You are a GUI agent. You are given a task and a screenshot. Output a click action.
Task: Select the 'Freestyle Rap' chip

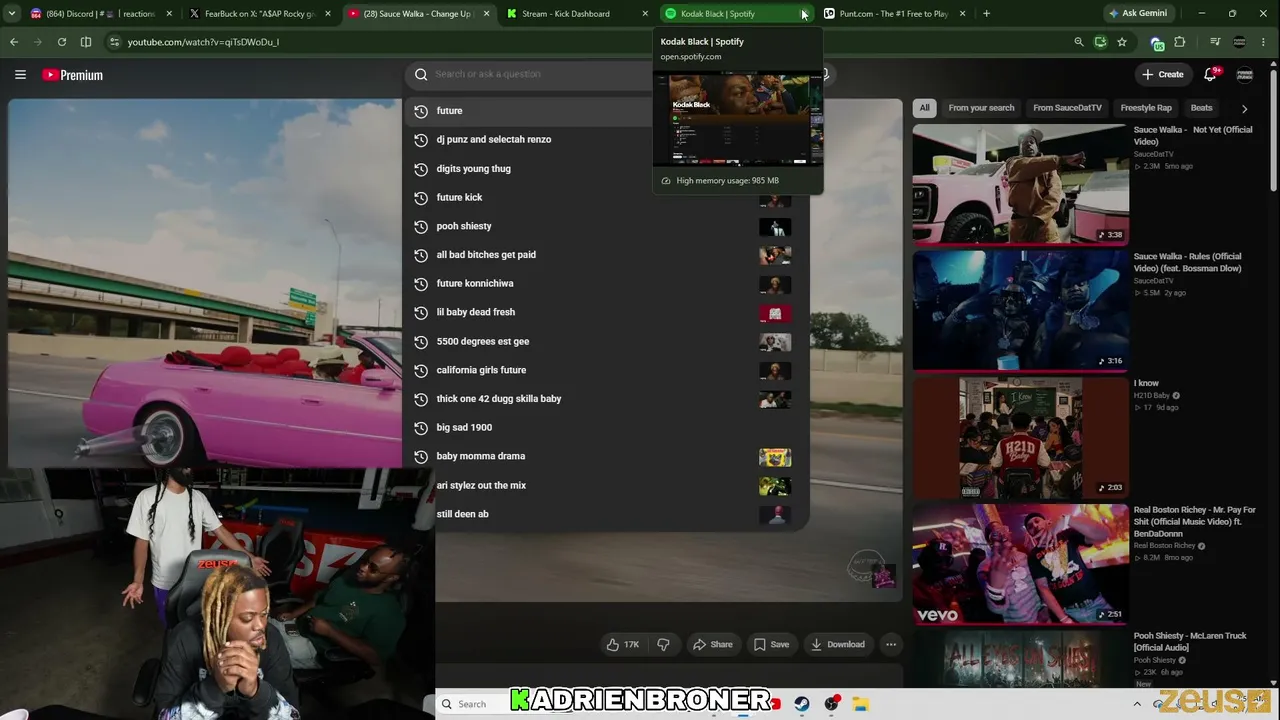click(x=1146, y=108)
